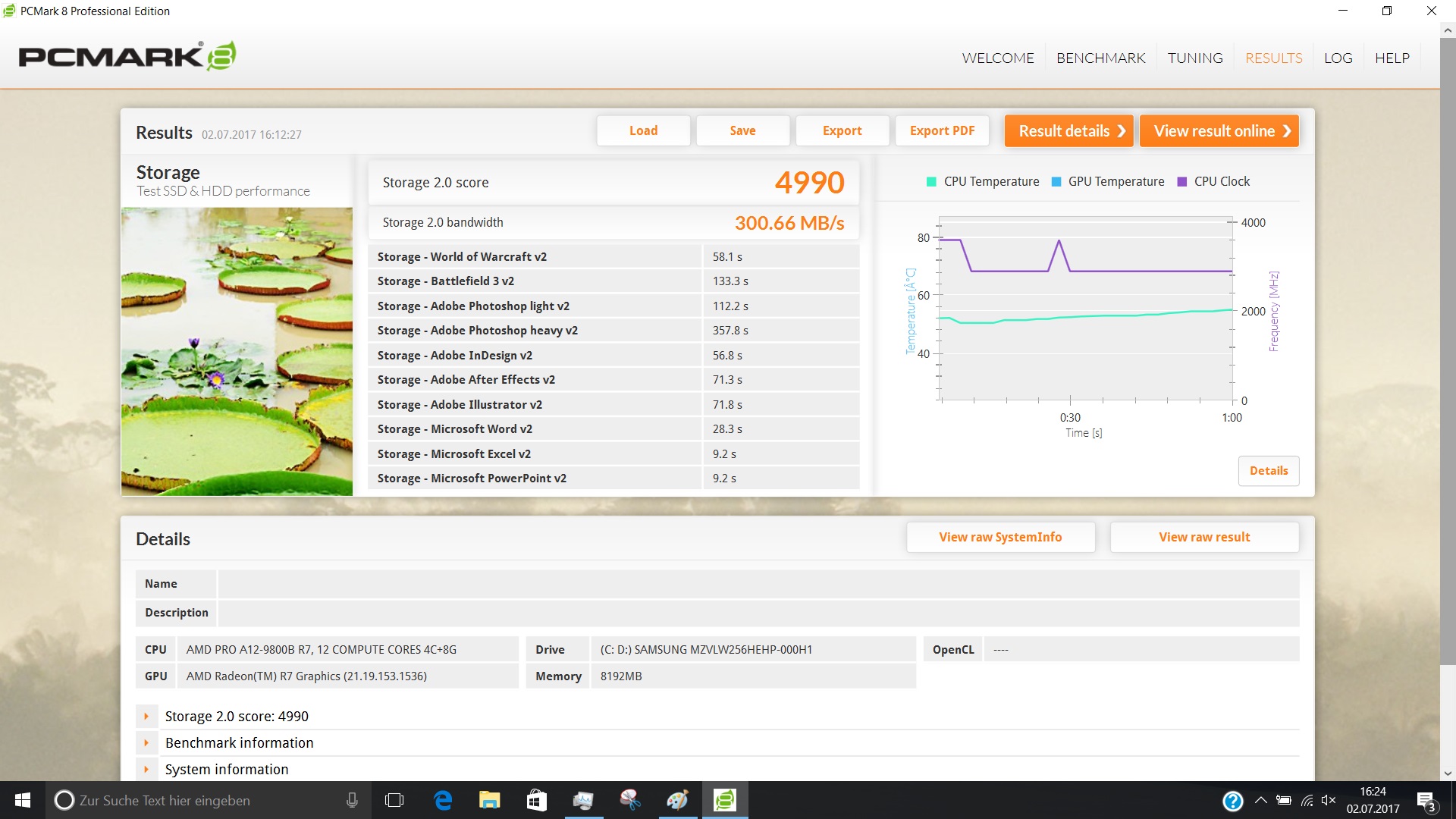The width and height of the screenshot is (1456, 819).
Task: Open the HELP tab
Action: [x=1392, y=58]
